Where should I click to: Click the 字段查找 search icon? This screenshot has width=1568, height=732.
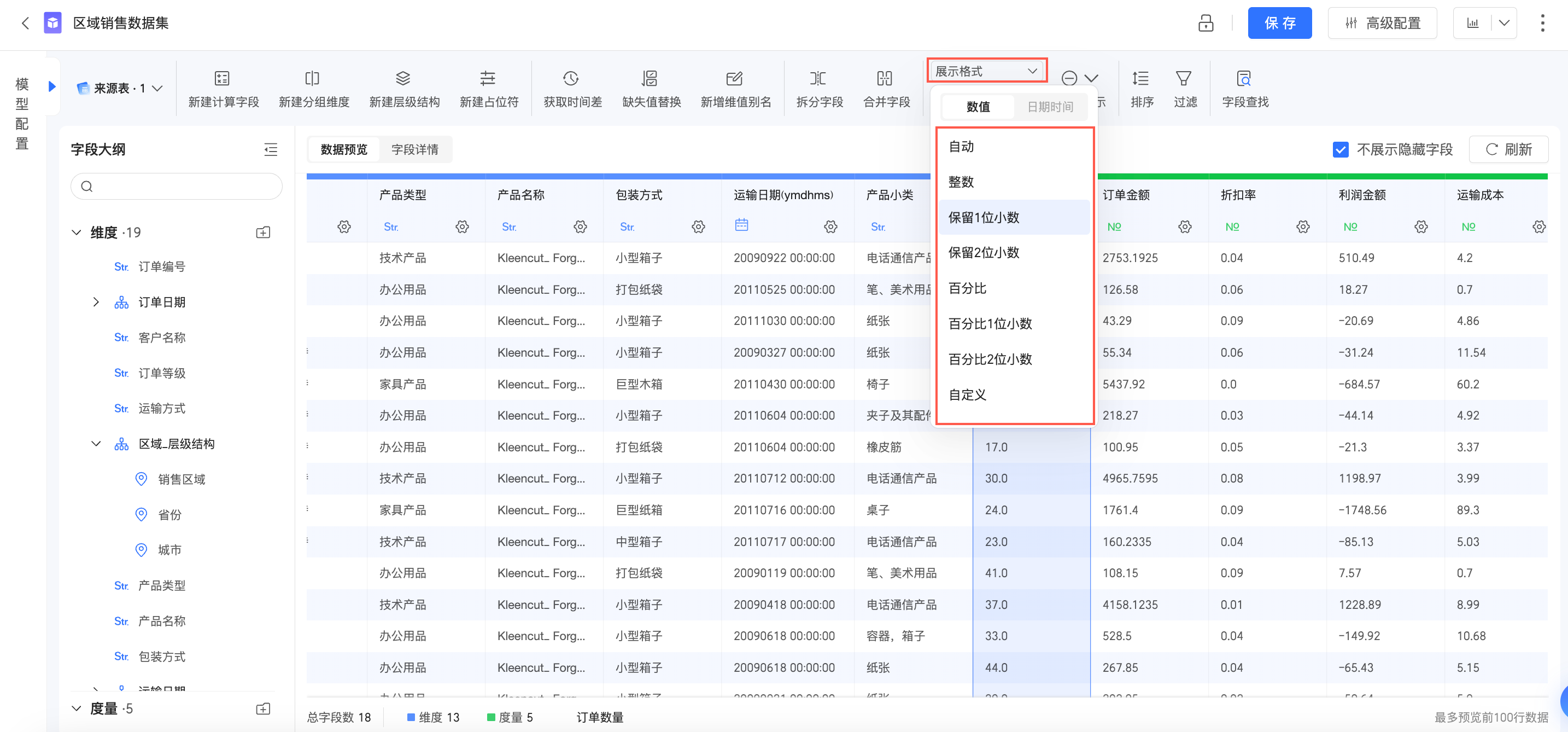pyautogui.click(x=1244, y=79)
